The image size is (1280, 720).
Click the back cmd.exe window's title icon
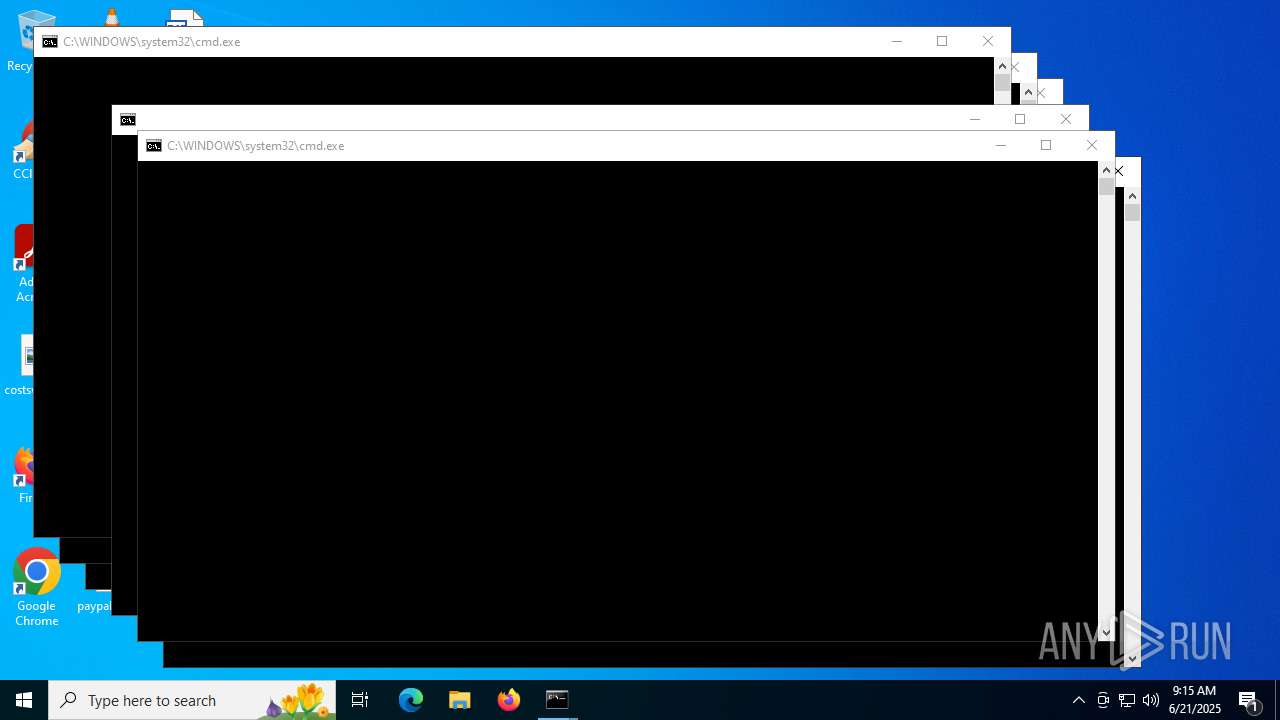point(50,42)
